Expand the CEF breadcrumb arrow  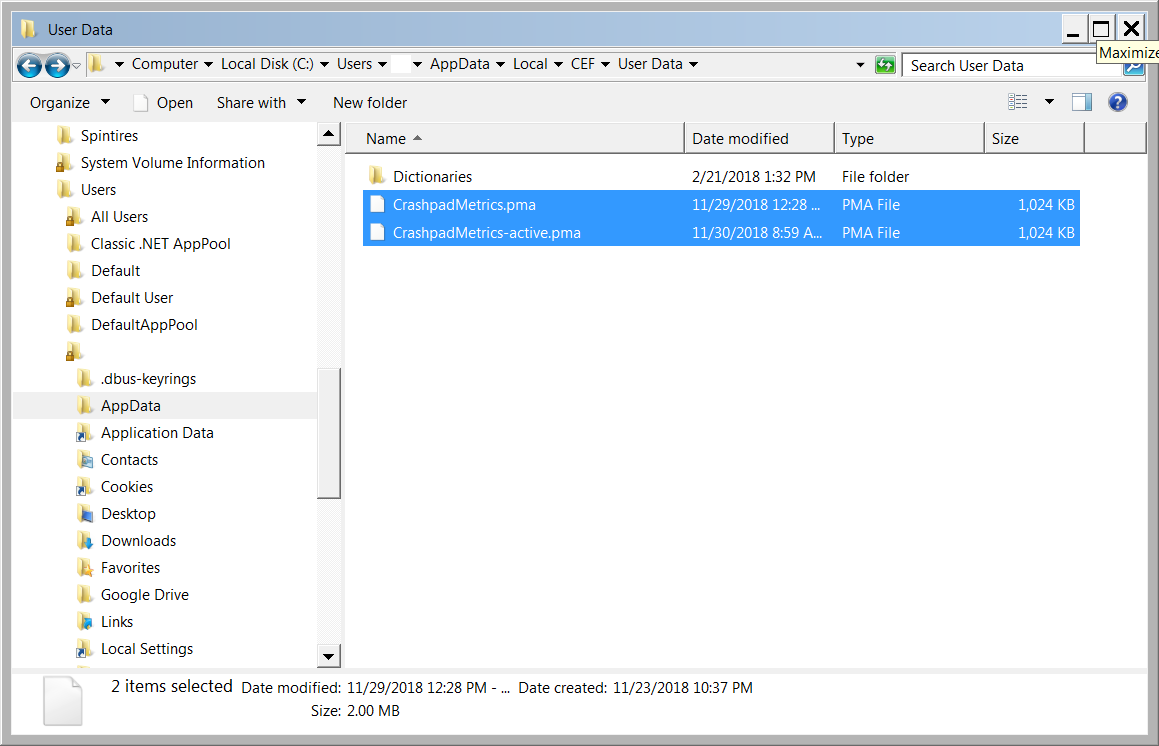[605, 64]
